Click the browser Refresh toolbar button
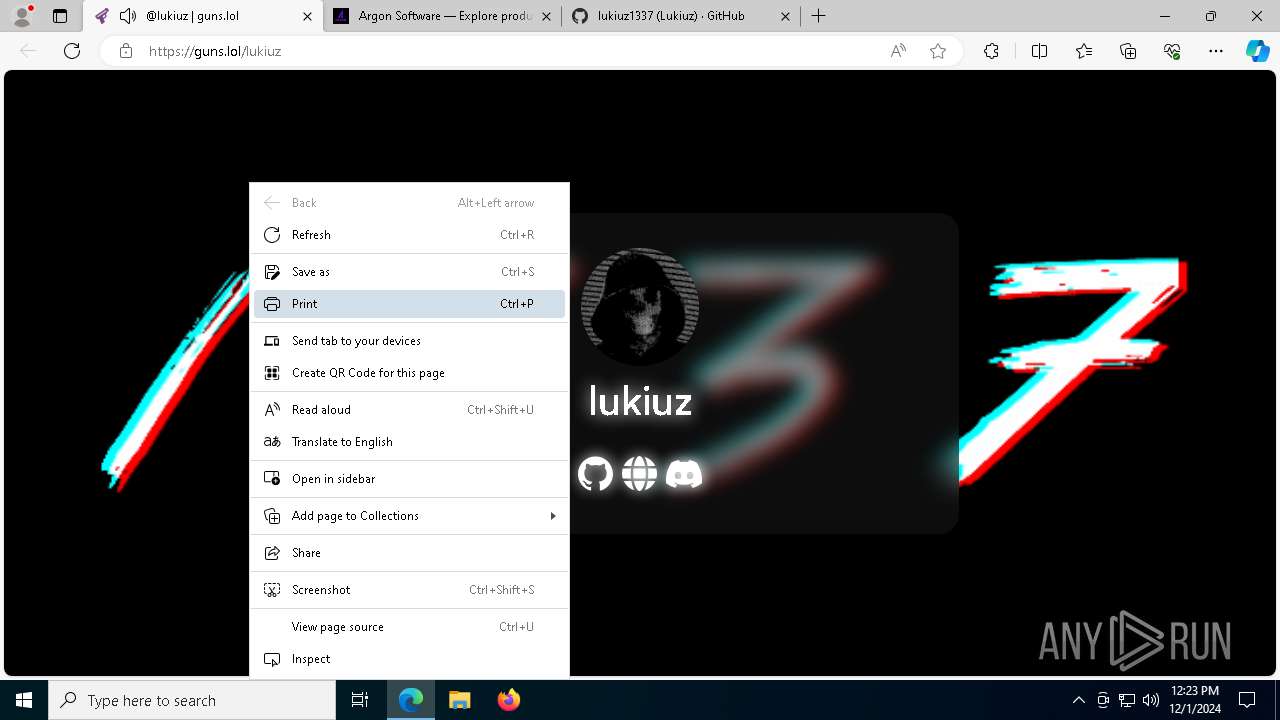The width and height of the screenshot is (1280, 720). (x=72, y=51)
